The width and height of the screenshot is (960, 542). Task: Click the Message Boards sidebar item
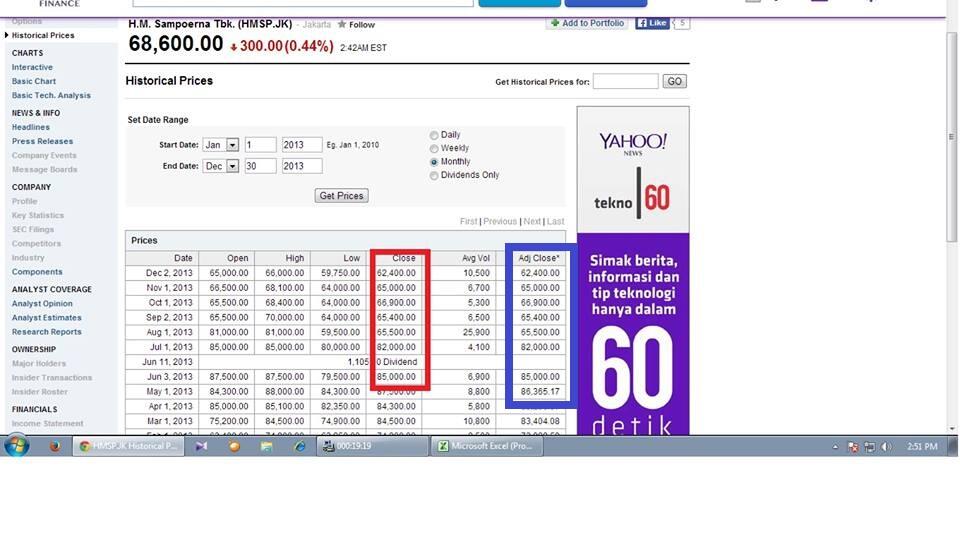pos(45,170)
